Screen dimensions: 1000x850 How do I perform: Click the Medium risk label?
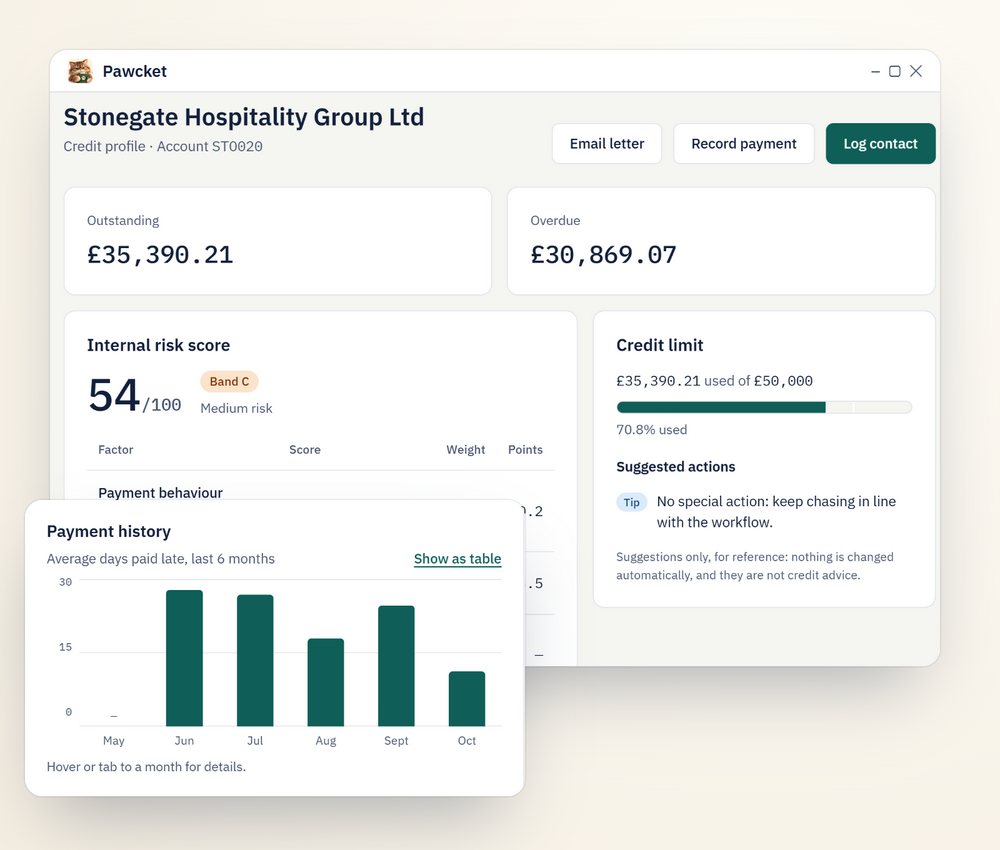236,408
